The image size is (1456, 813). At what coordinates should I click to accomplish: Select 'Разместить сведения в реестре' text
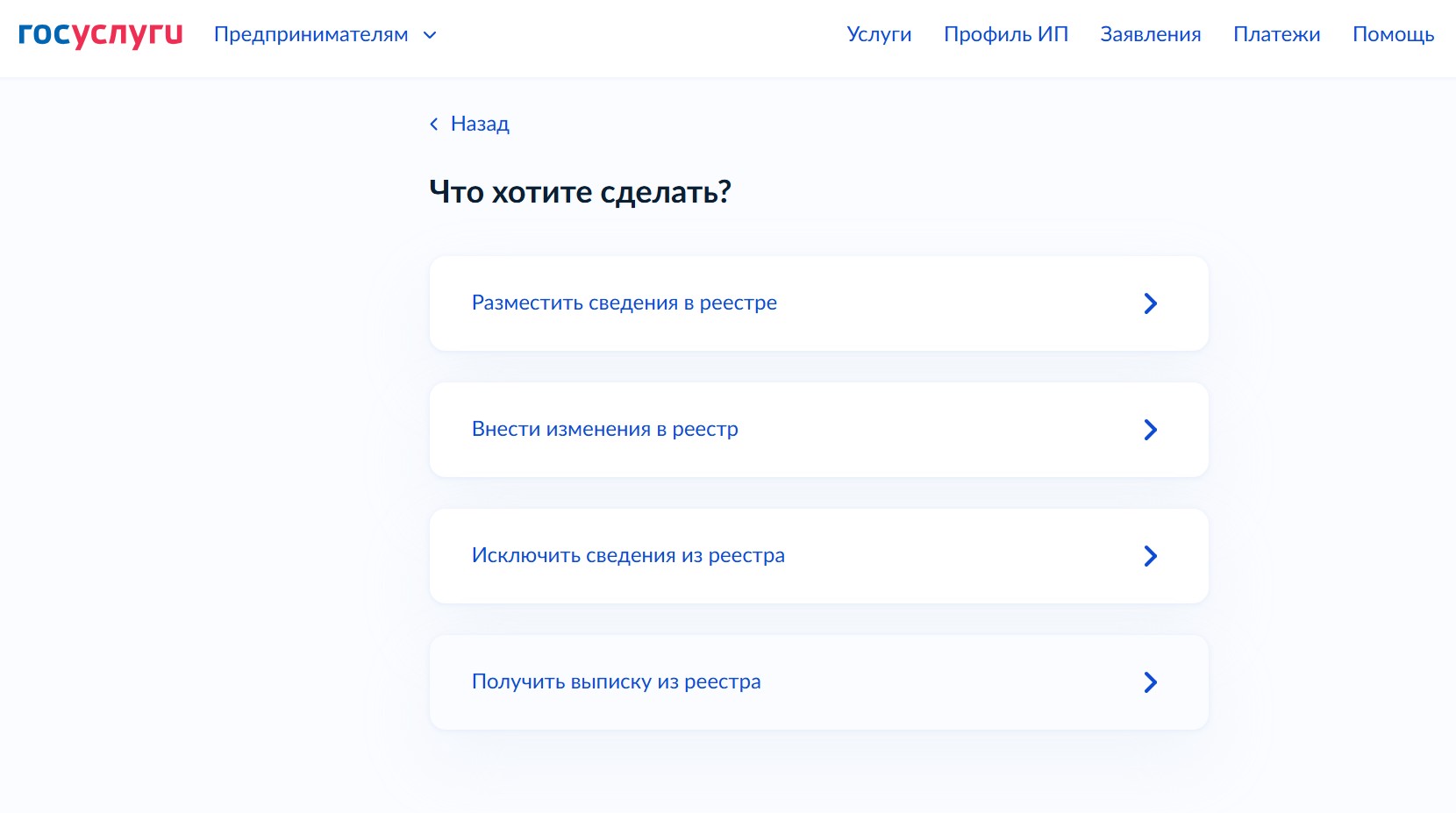pos(624,303)
